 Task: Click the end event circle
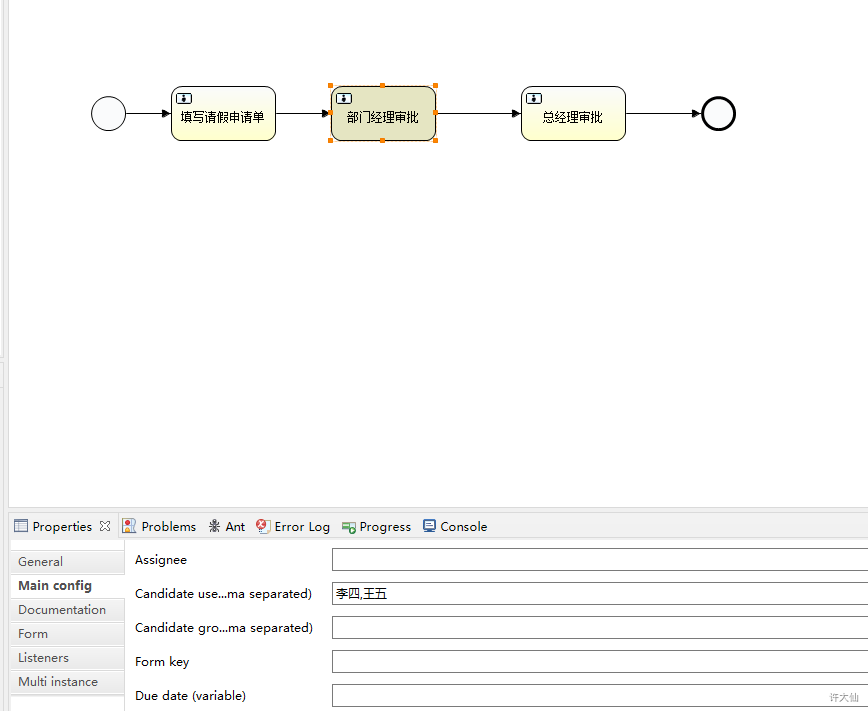click(718, 114)
